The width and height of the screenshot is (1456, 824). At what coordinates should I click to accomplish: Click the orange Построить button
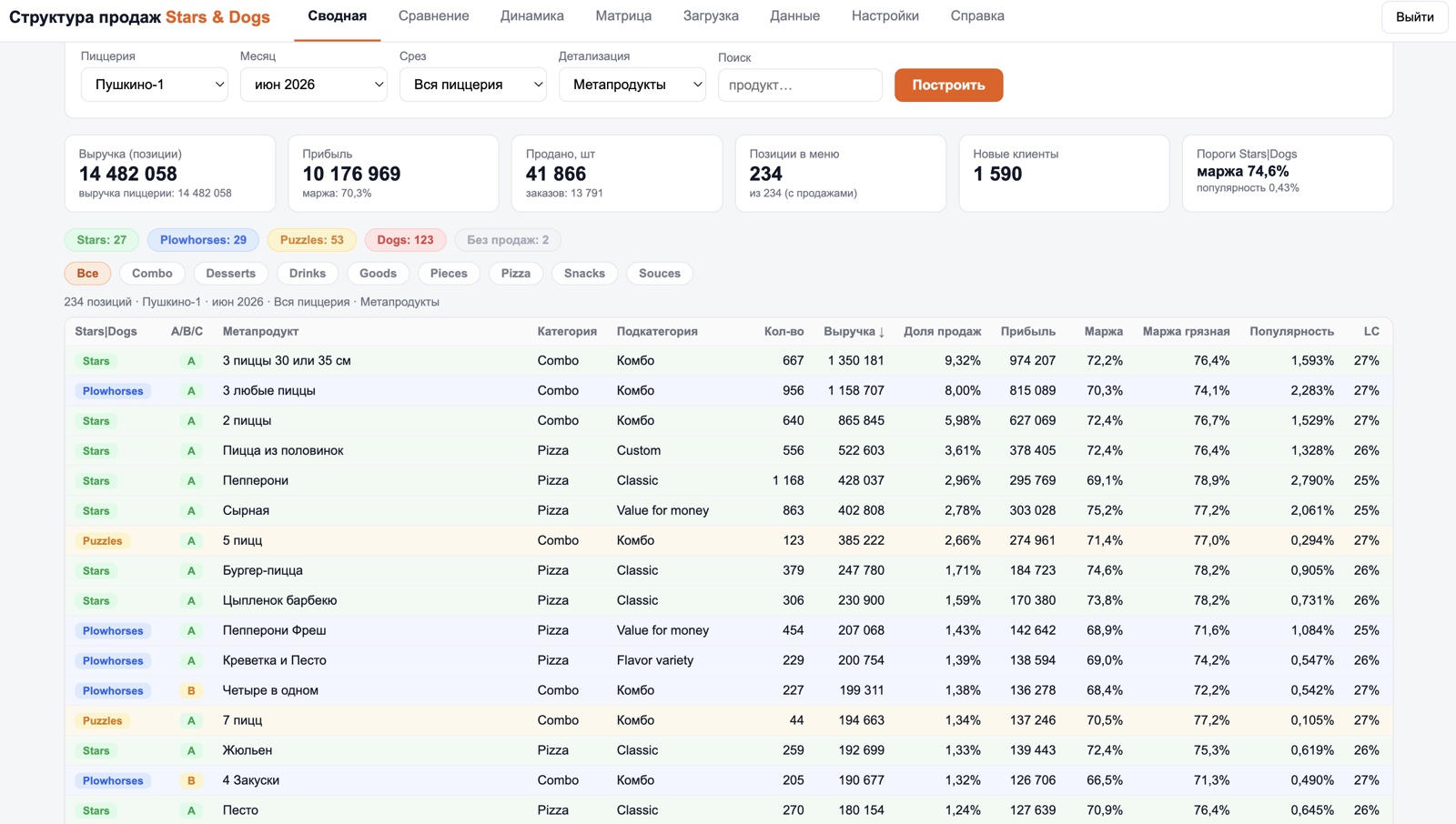(x=948, y=85)
